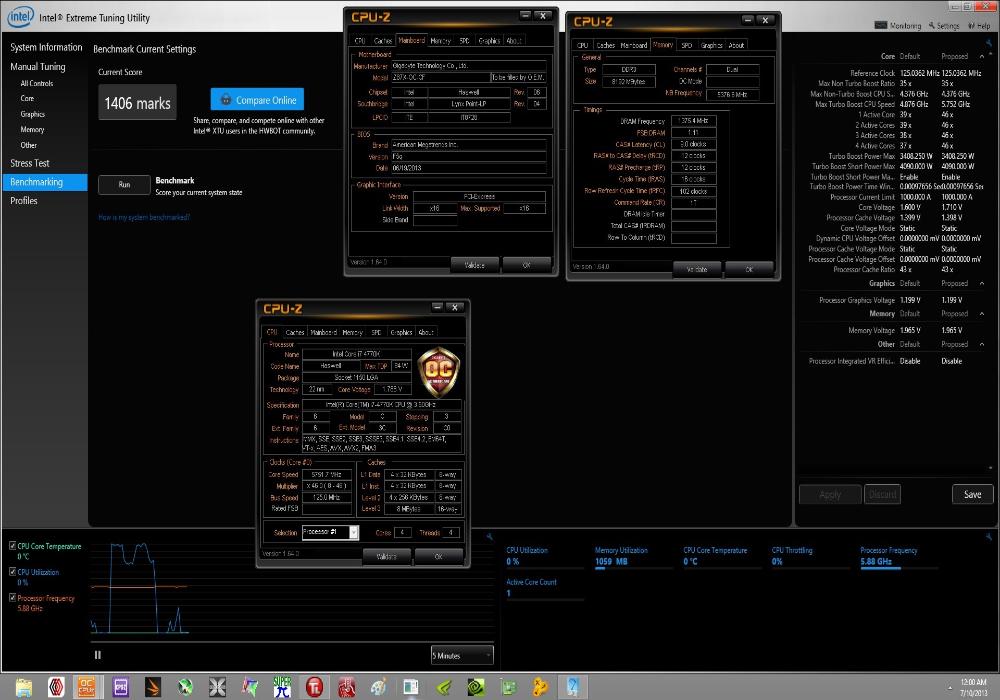Switch to Caches tab in Mainboard CPU-Z window
The height and width of the screenshot is (700, 1000).
click(x=383, y=41)
